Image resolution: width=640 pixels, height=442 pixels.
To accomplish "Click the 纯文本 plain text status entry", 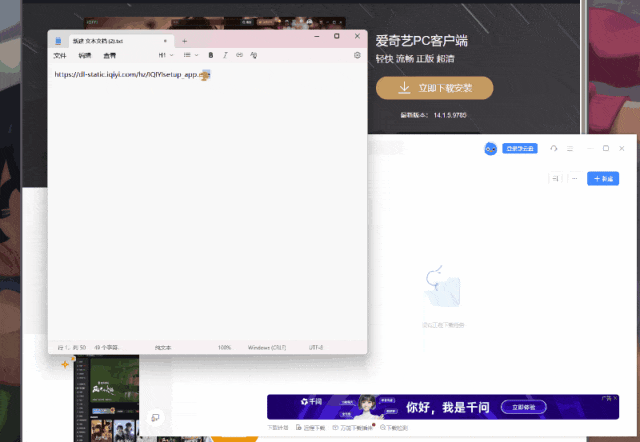I will pos(163,348).
